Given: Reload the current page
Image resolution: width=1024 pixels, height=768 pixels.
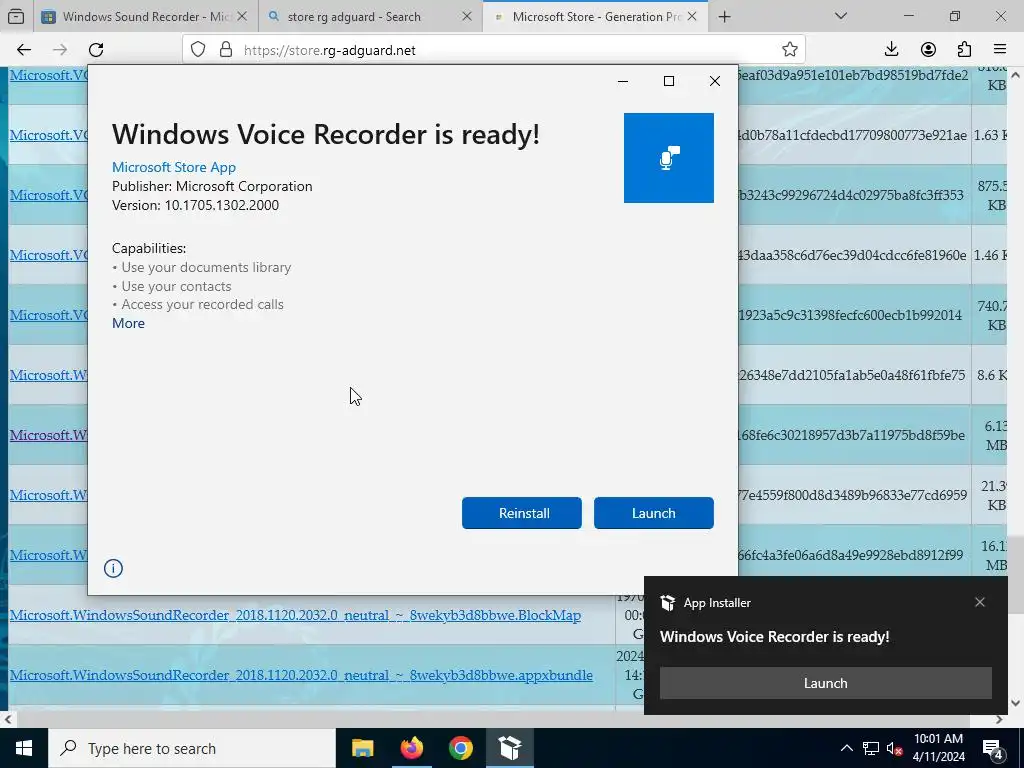Looking at the screenshot, I should (96, 50).
